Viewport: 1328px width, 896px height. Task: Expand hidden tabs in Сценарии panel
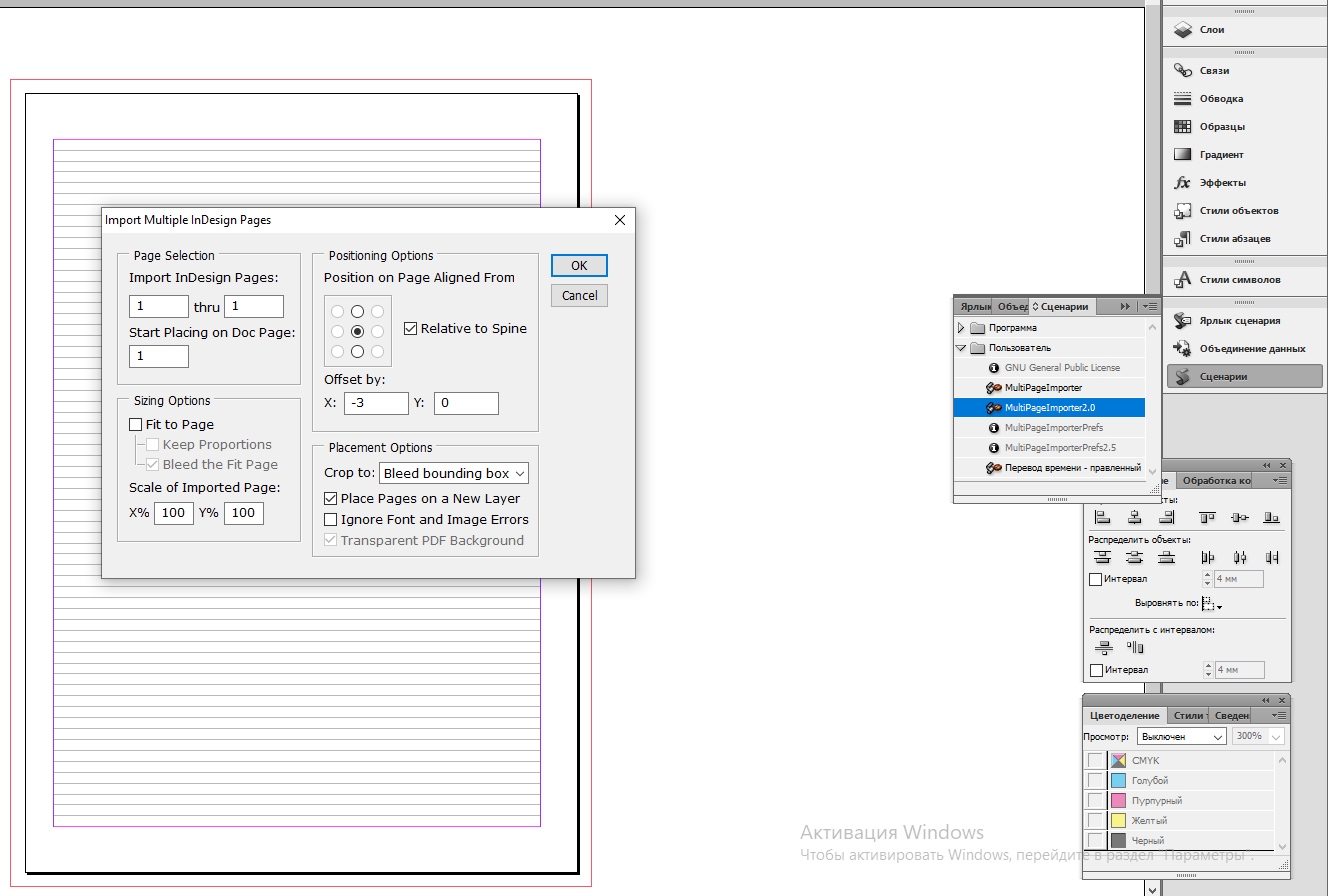[1125, 307]
